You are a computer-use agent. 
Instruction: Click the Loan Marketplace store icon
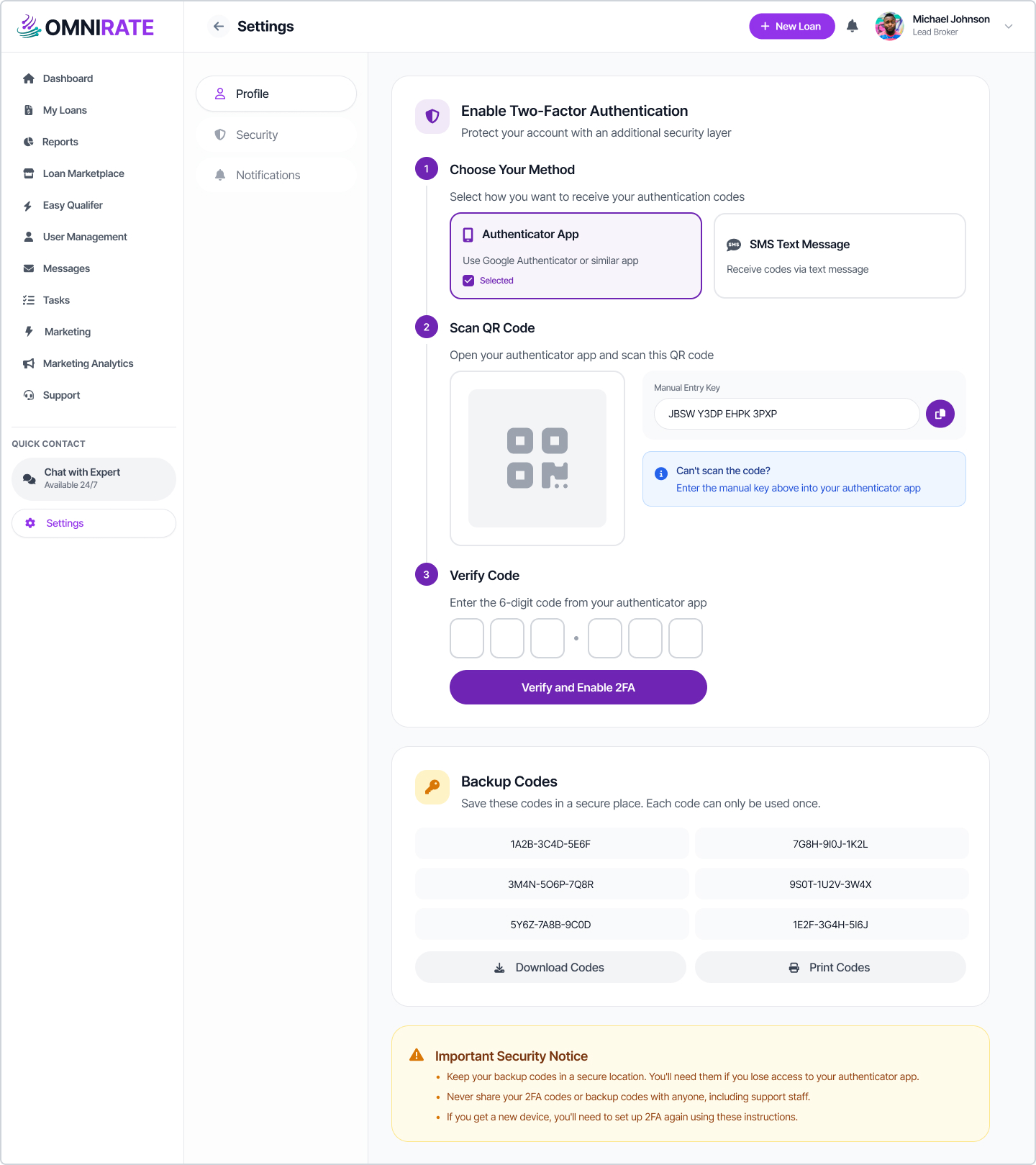[29, 173]
